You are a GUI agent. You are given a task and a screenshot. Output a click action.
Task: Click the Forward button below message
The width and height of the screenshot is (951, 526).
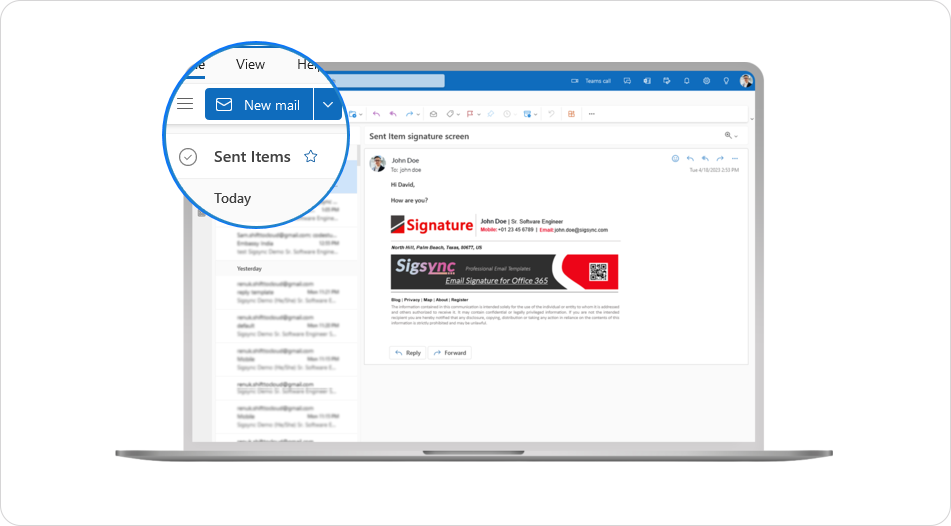[450, 353]
